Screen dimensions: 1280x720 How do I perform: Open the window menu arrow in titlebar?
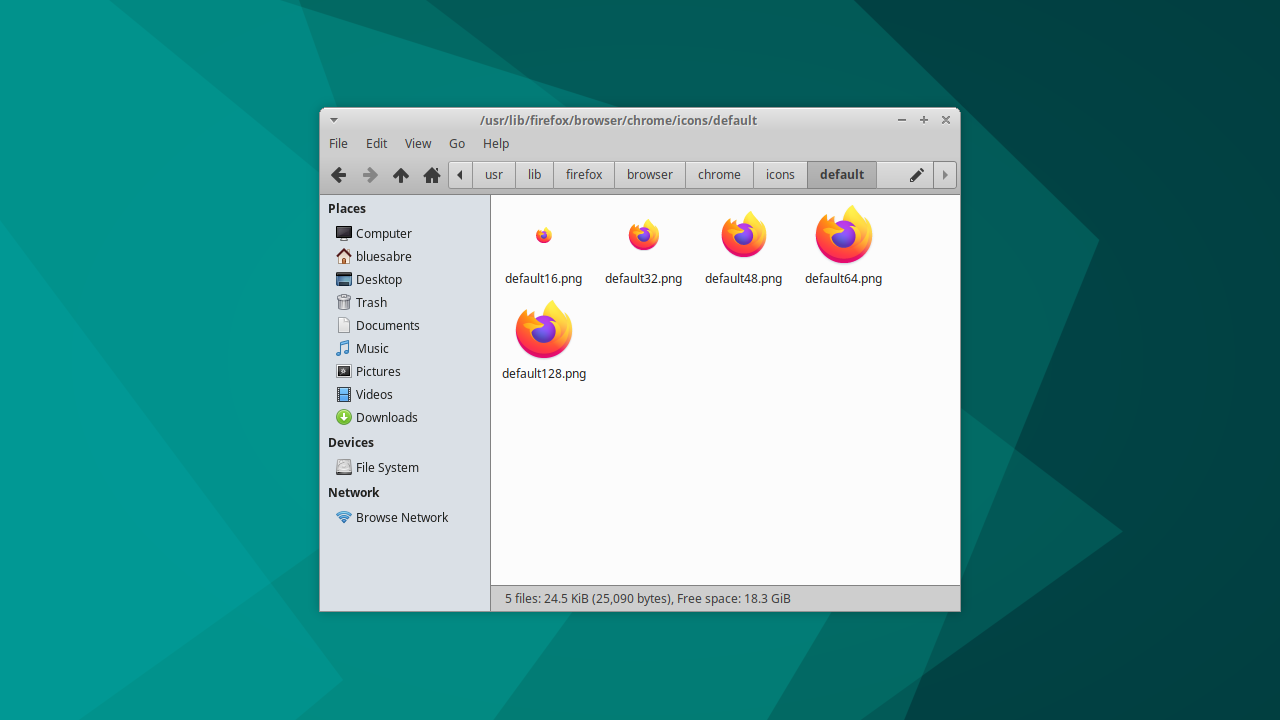tap(333, 119)
